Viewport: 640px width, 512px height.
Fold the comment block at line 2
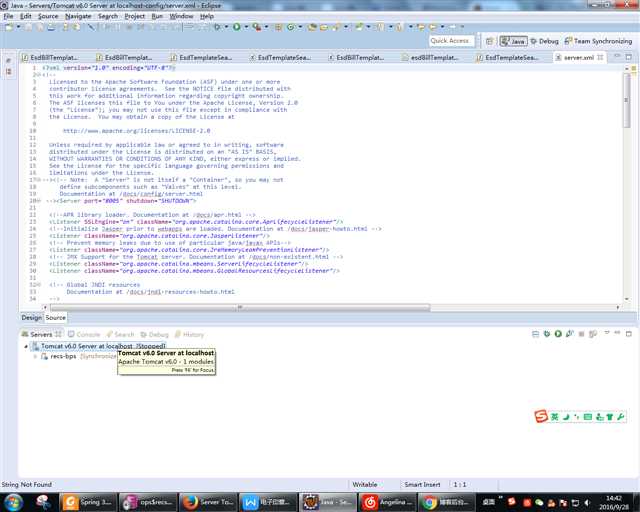(38, 75)
